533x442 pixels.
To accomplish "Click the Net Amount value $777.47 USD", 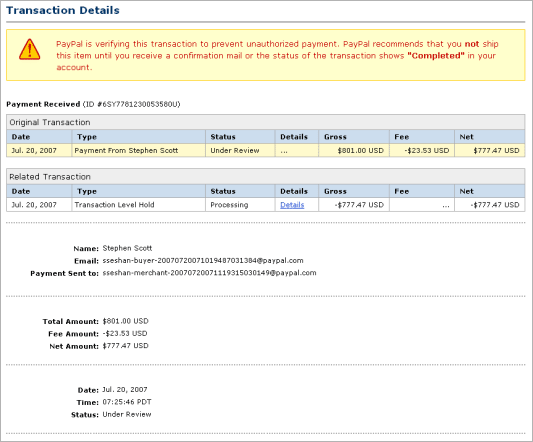I will [x=125, y=346].
